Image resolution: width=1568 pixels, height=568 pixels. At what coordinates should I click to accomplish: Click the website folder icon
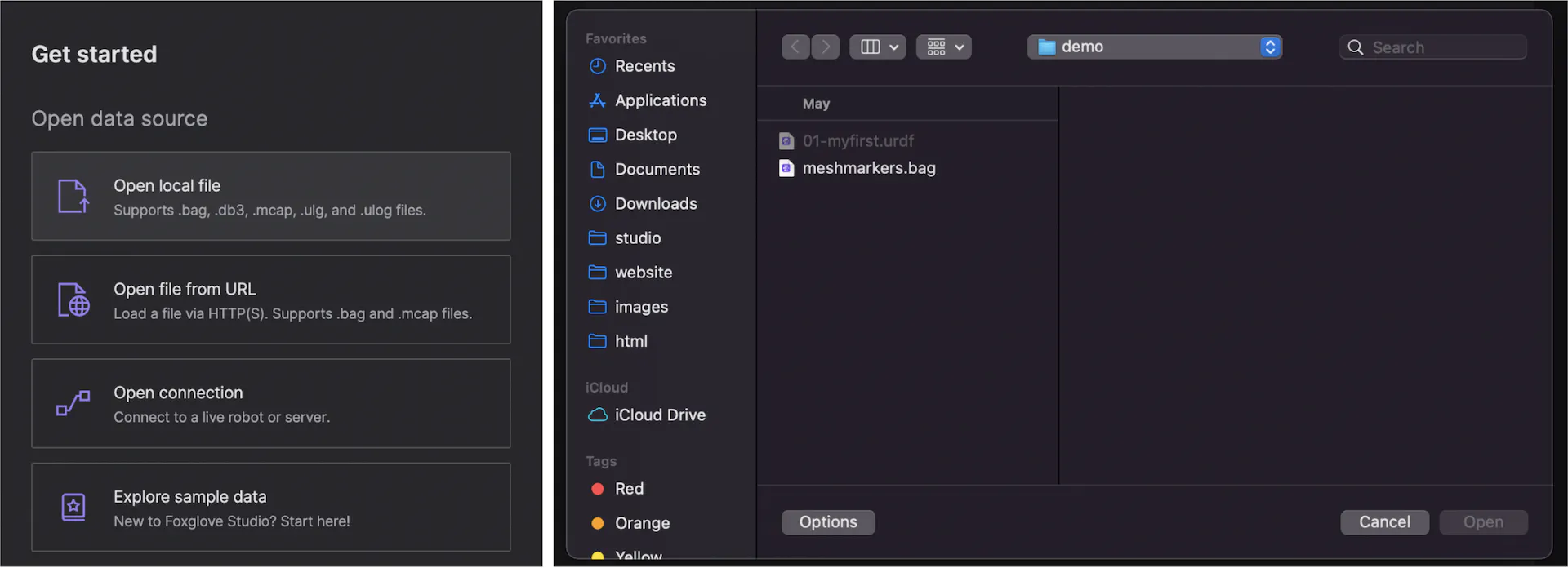[x=598, y=272]
